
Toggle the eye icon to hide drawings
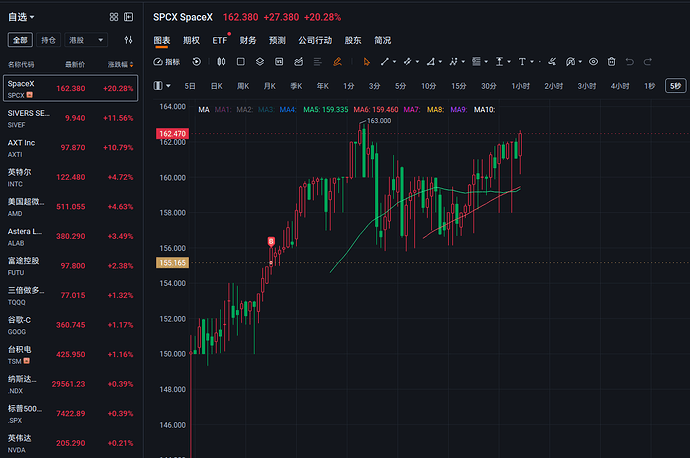pyautogui.click(x=593, y=62)
